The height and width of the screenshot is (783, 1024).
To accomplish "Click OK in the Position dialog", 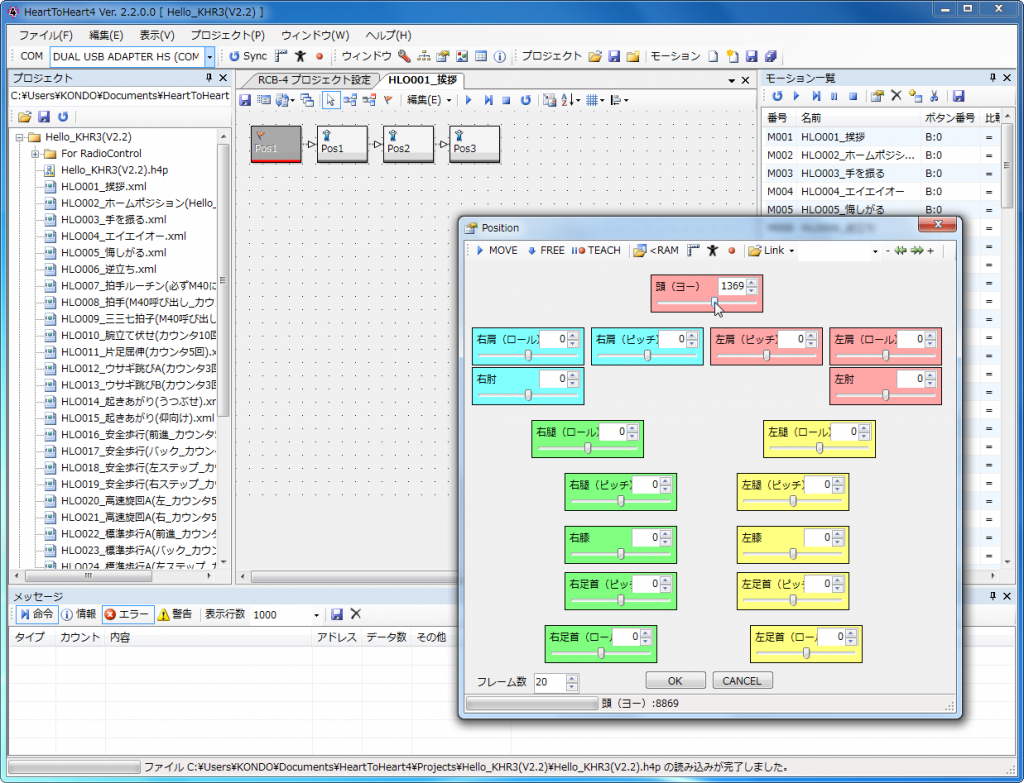I will [675, 680].
